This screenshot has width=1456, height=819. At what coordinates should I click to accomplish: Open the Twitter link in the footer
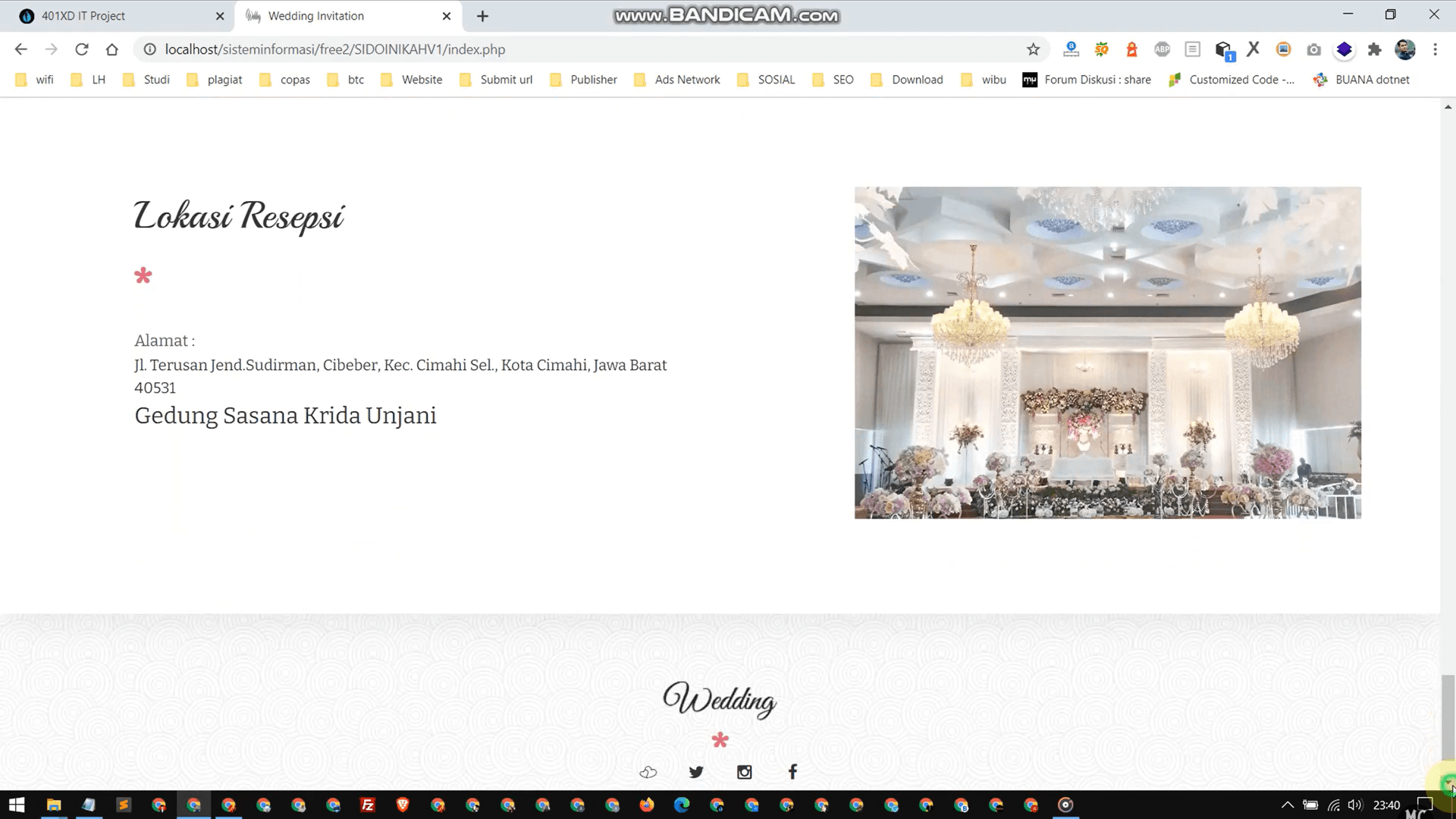(x=696, y=771)
